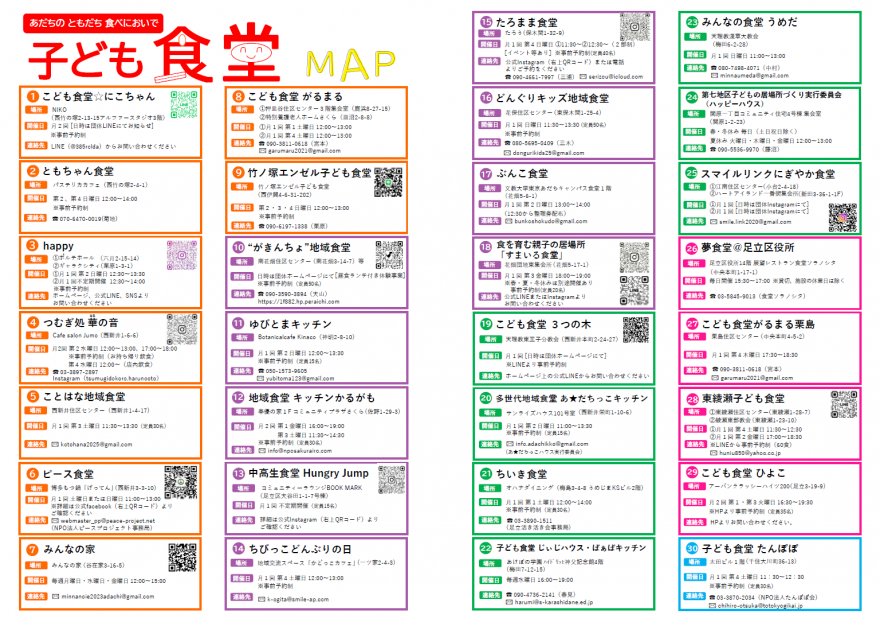Click the QR code in 中高生食堂 Hungry Jump card
Image resolution: width=880 pixels, height=622 pixels.
391,480
